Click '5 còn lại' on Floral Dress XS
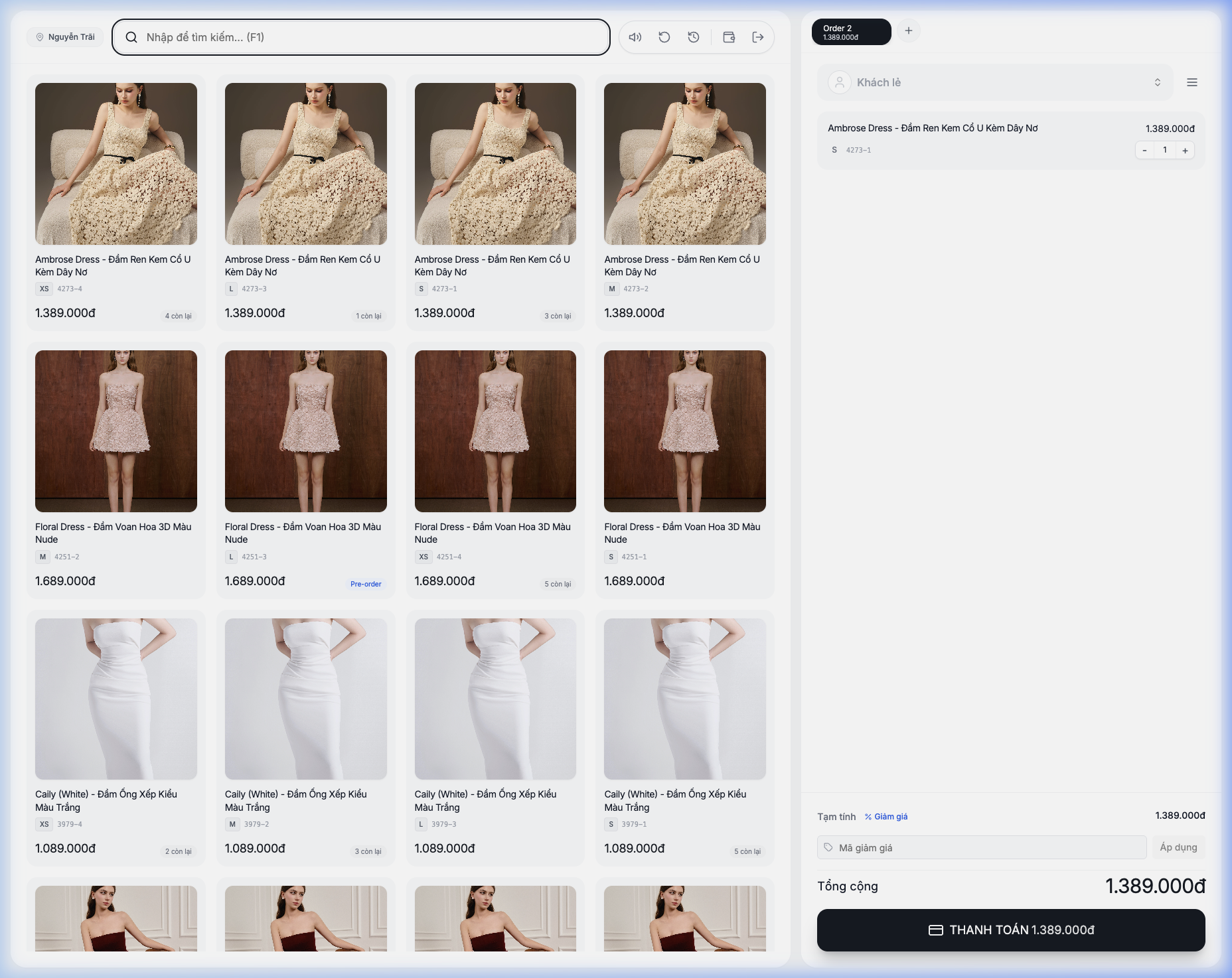 coord(558,584)
